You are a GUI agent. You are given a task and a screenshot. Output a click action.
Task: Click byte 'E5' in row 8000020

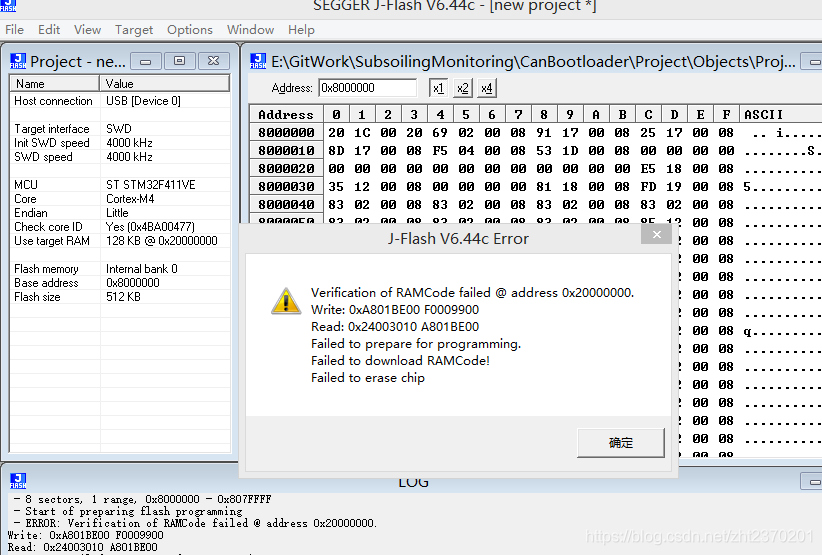(648, 169)
